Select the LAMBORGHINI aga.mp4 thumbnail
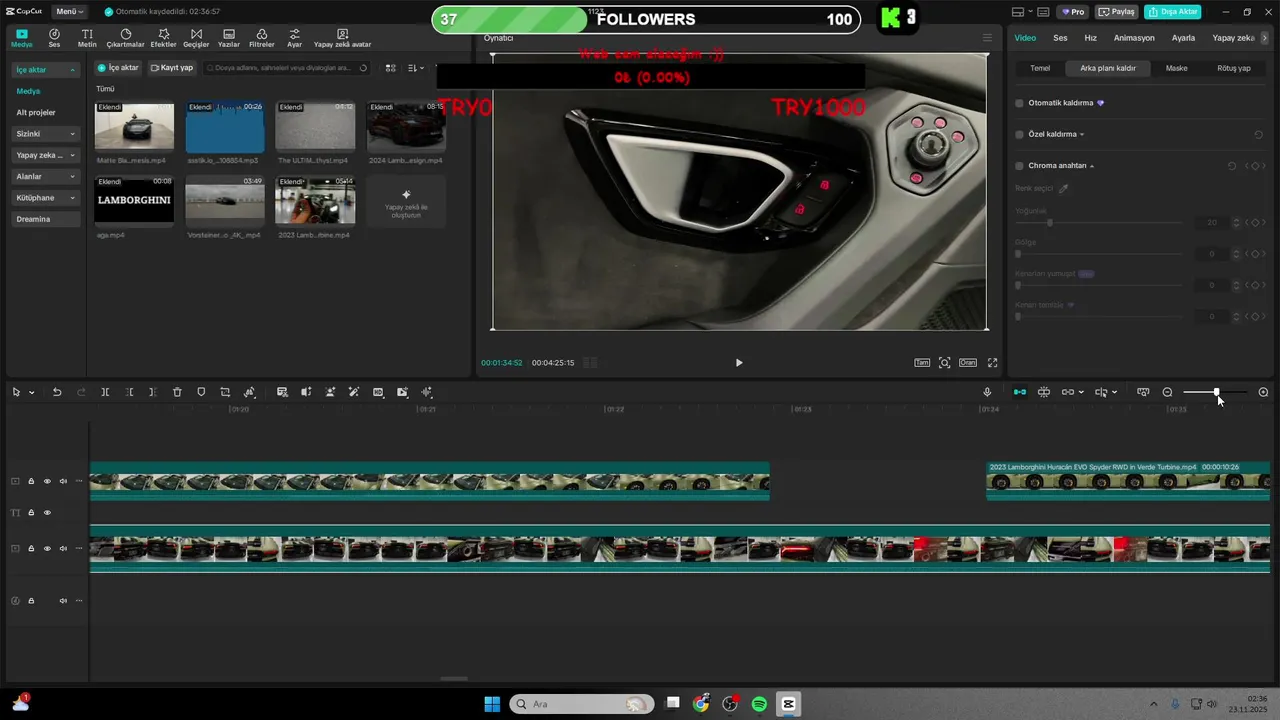 134,201
